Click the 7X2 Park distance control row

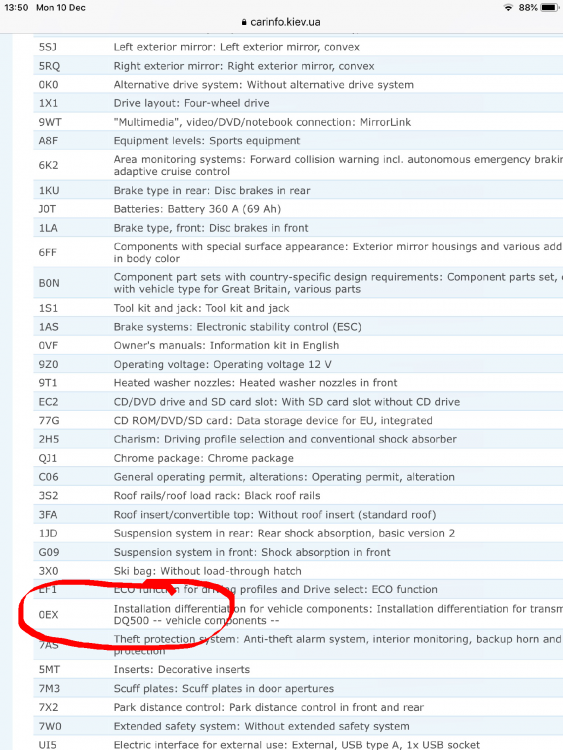(298, 707)
